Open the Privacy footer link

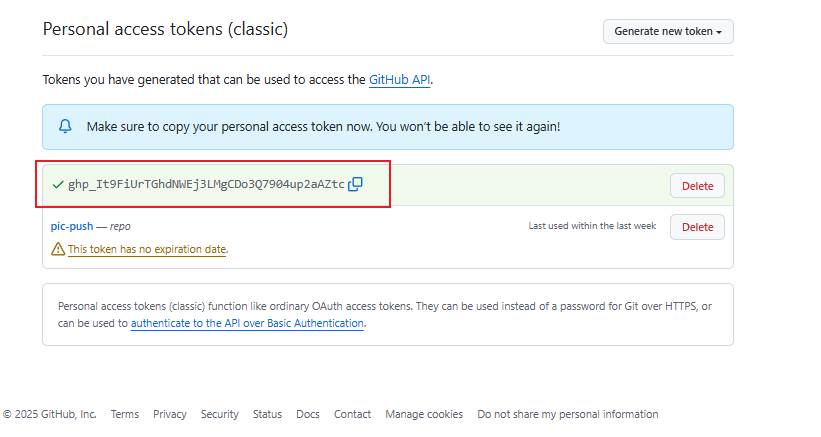pos(170,414)
